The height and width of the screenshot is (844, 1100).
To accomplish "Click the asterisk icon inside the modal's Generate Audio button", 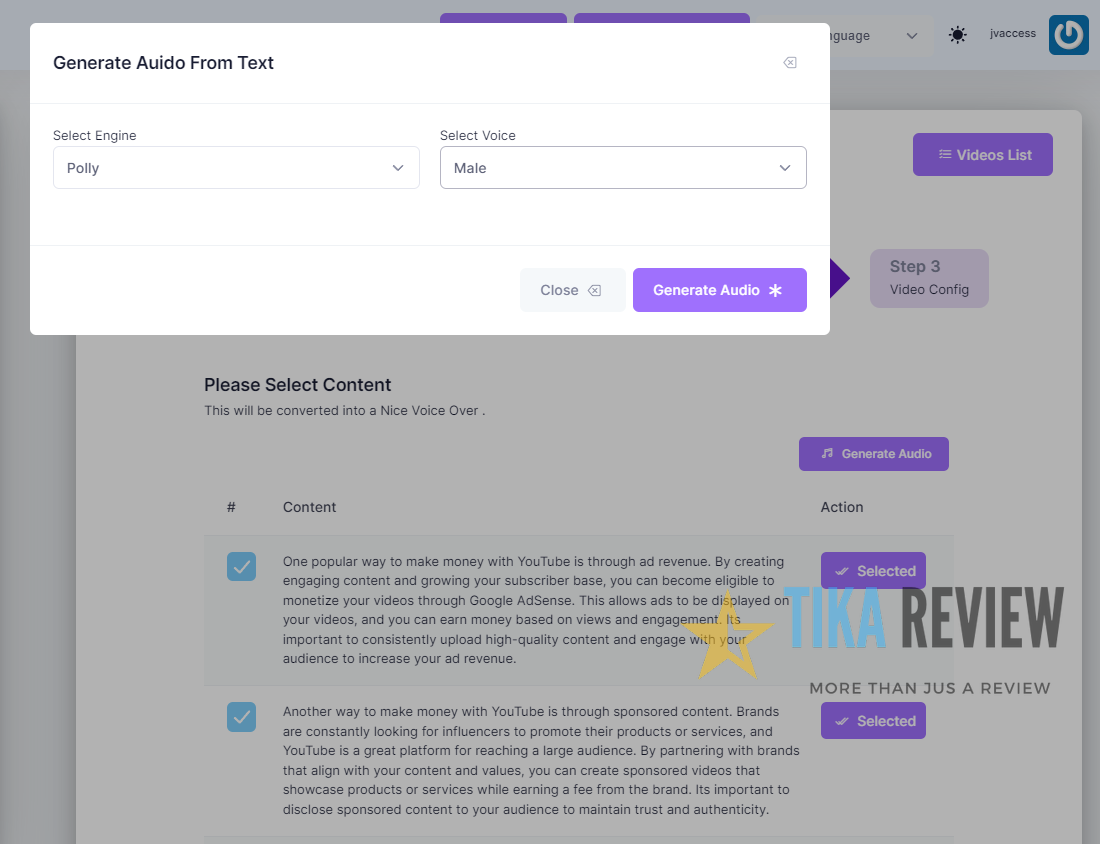I will tap(775, 290).
